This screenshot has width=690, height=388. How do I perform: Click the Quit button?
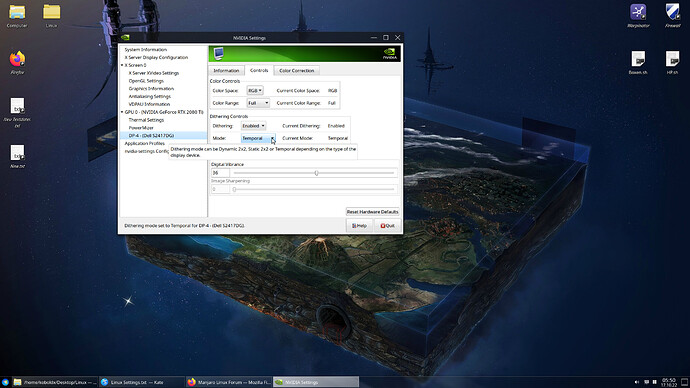click(387, 226)
